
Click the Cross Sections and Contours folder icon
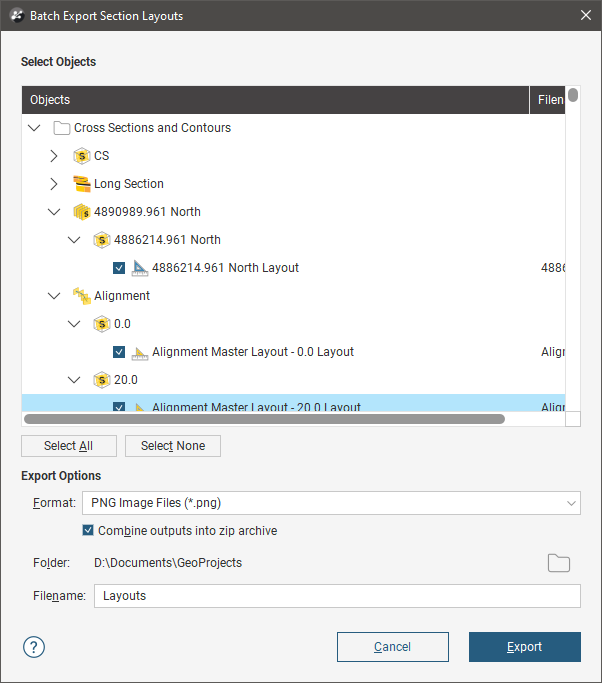pyautogui.click(x=62, y=128)
